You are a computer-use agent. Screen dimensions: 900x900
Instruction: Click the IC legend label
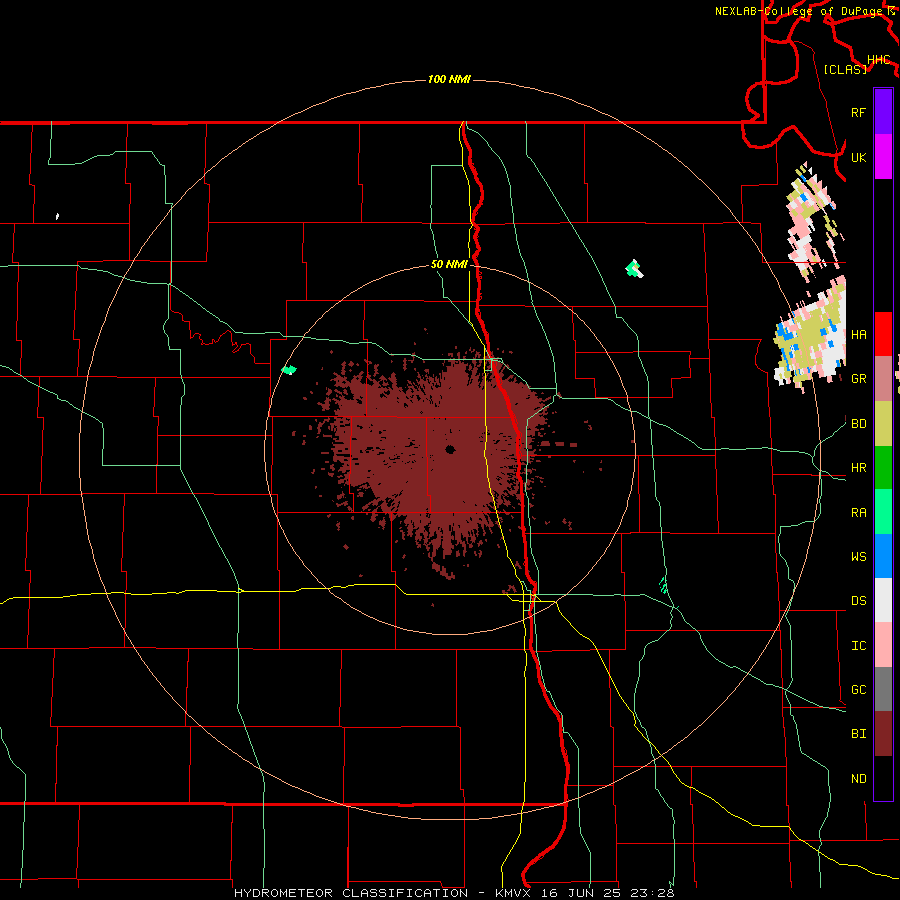(858, 646)
